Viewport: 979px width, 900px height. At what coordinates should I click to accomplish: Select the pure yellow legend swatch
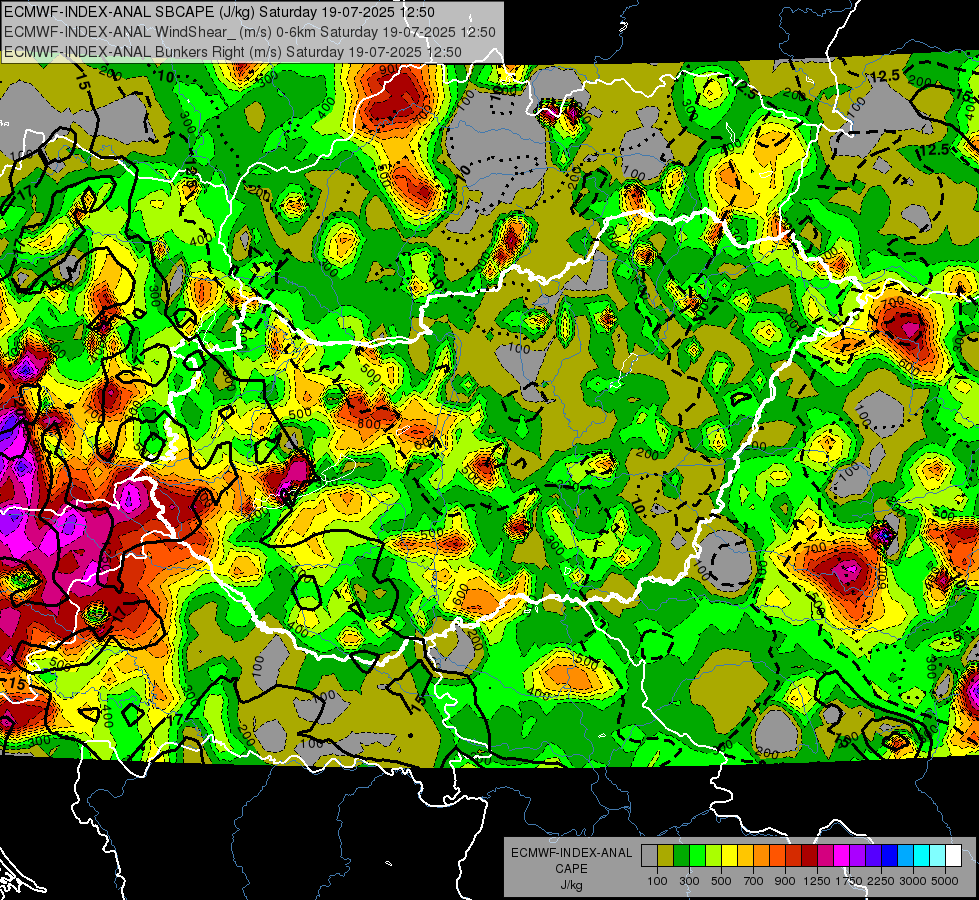click(729, 856)
